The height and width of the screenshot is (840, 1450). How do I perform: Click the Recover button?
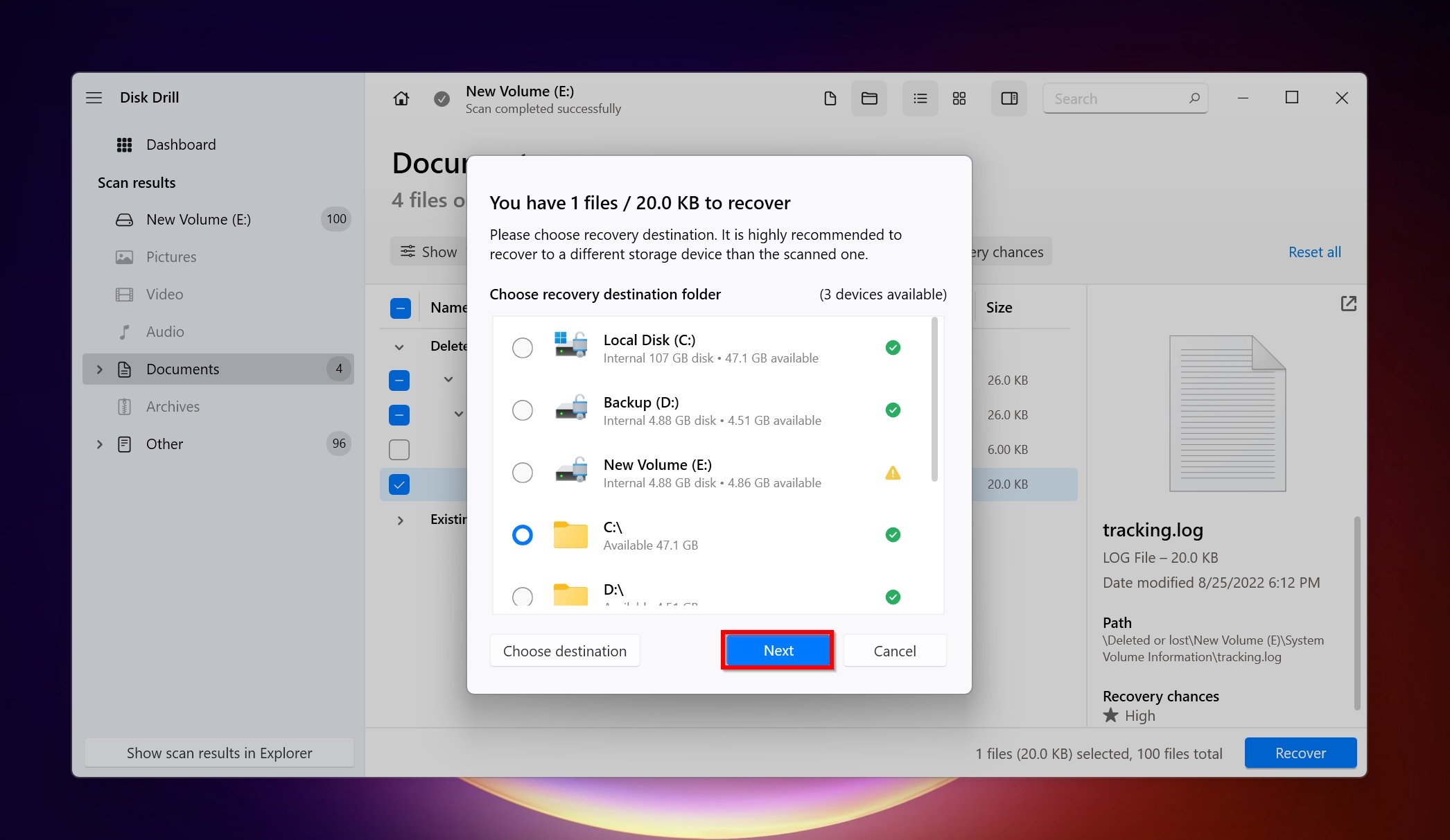[1300, 753]
